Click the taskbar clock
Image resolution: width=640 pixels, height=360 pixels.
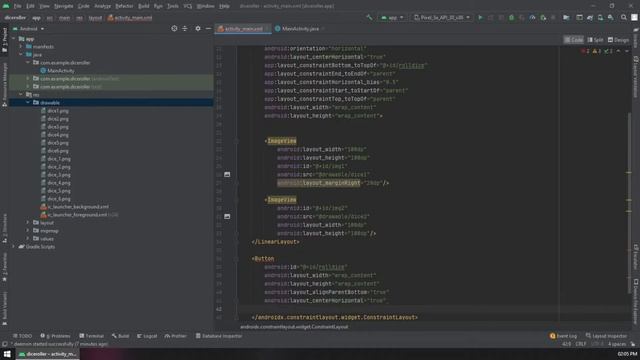(627, 354)
